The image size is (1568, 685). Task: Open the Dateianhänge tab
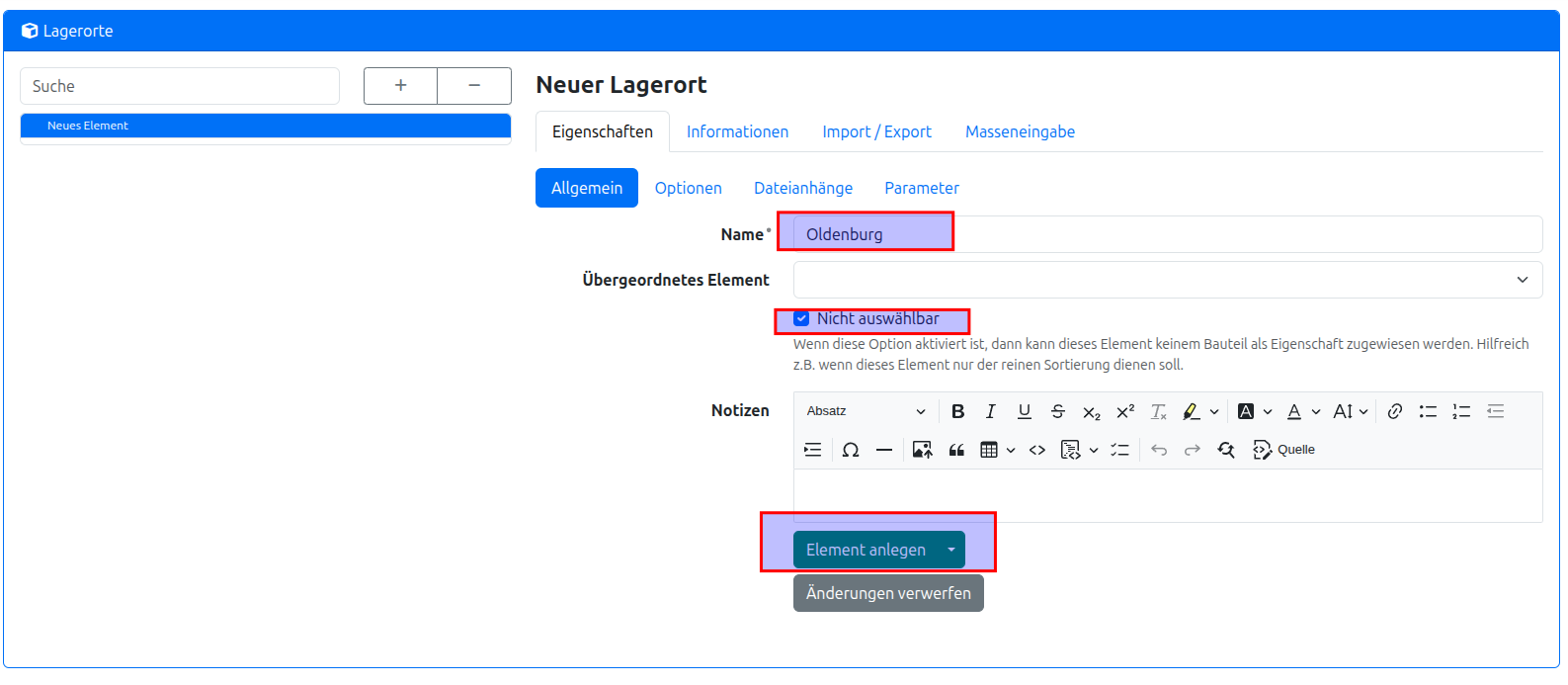point(802,189)
